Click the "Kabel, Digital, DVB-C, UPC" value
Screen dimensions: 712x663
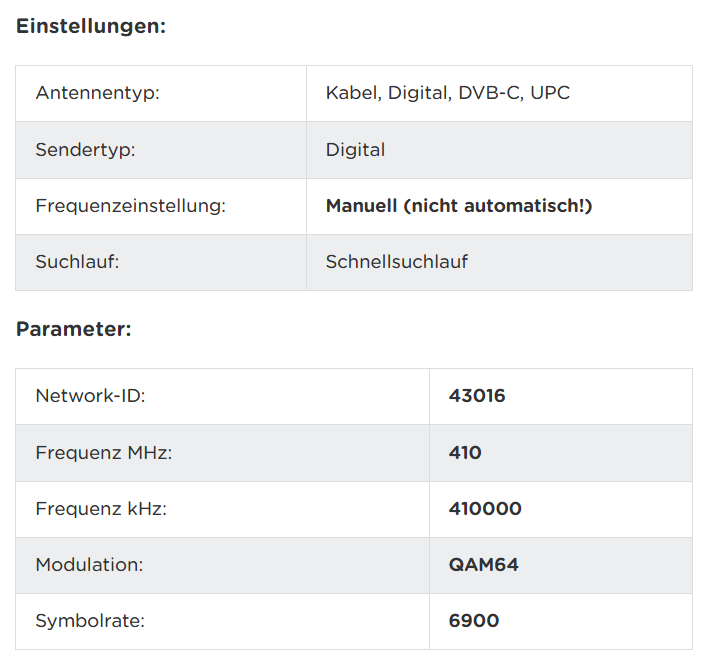[448, 93]
